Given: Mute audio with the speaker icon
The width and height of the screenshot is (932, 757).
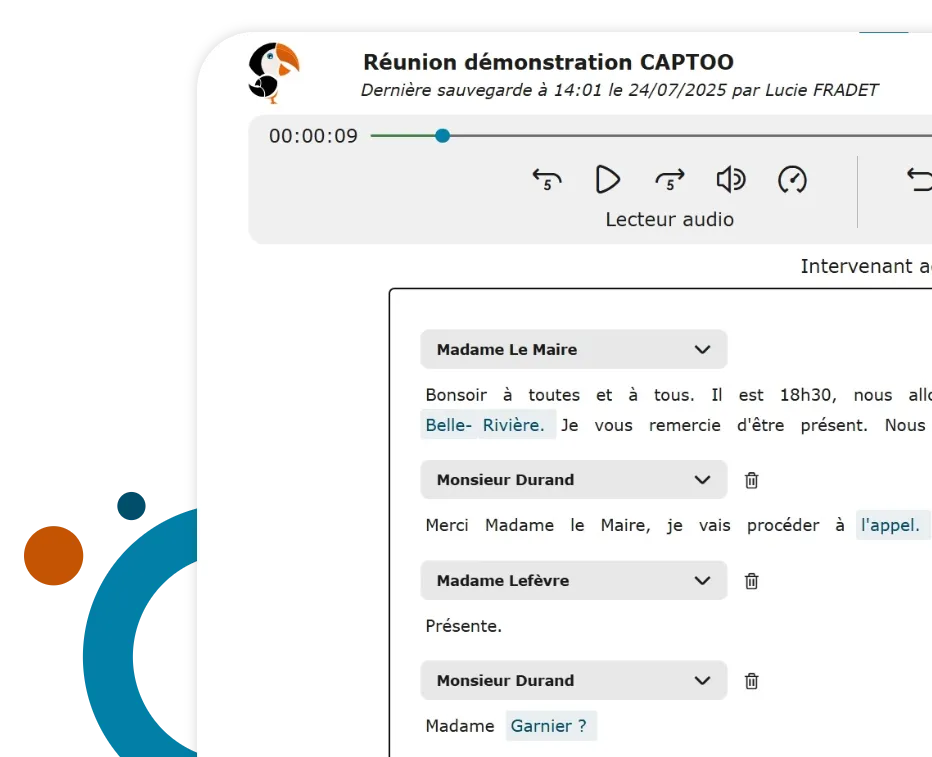Looking at the screenshot, I should click(x=731, y=180).
